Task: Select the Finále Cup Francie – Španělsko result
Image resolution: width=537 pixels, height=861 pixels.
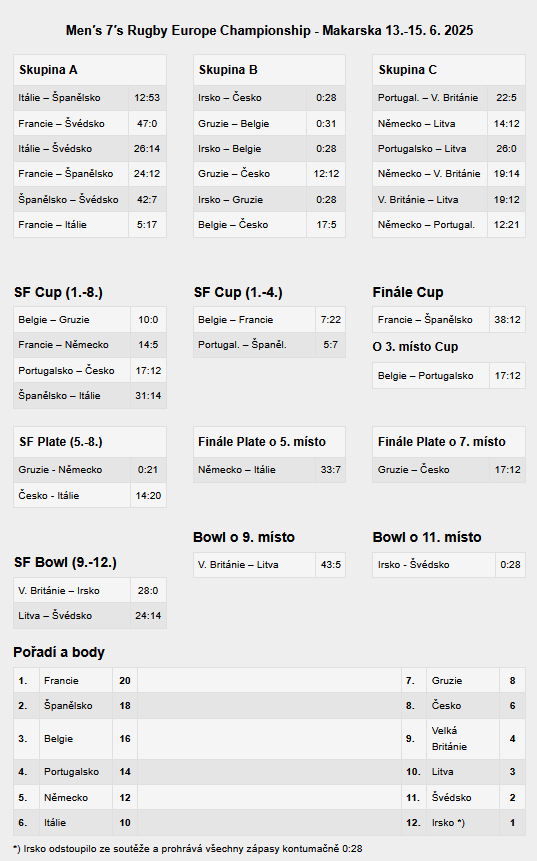Action: click(449, 320)
